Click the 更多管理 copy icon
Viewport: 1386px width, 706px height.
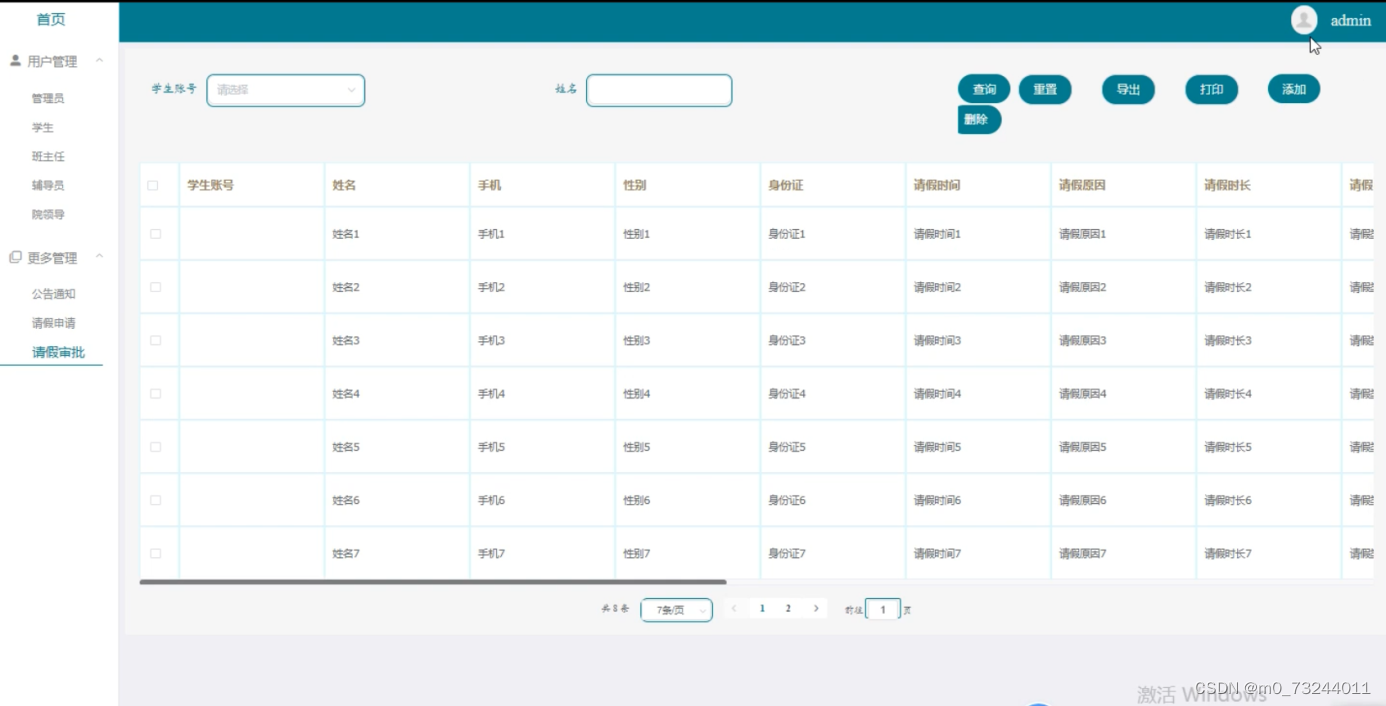click(15, 257)
